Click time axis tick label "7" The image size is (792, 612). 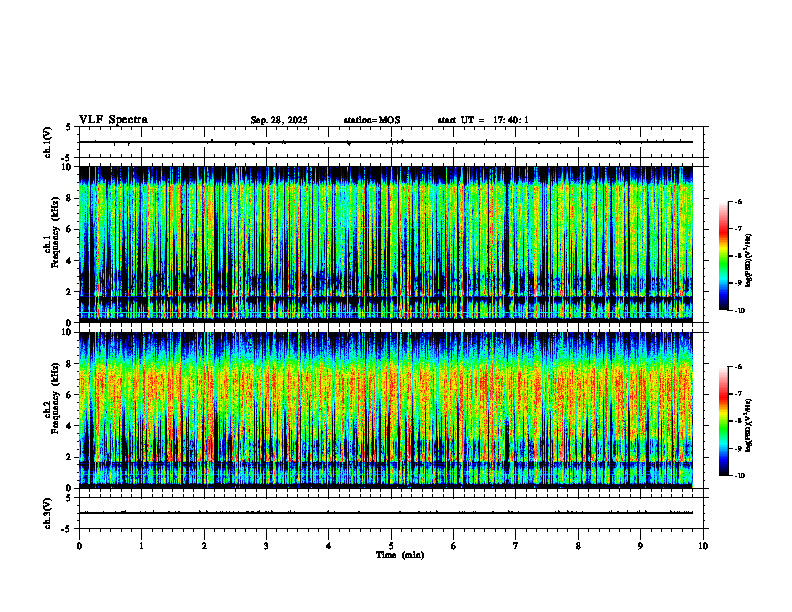coord(516,546)
